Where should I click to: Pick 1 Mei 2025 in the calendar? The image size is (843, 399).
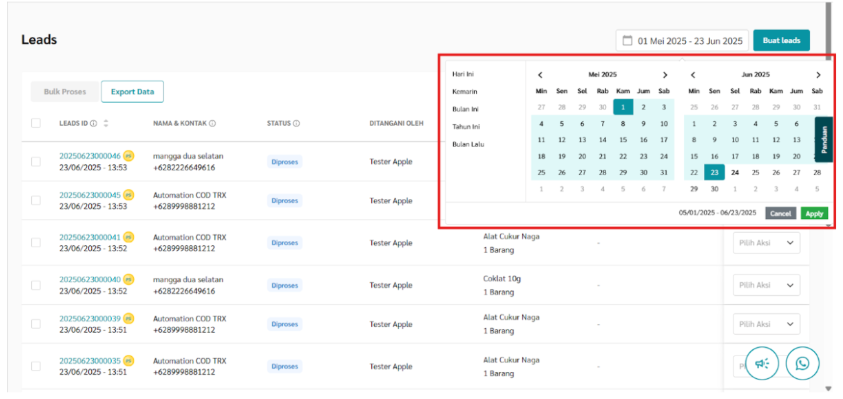(x=623, y=107)
